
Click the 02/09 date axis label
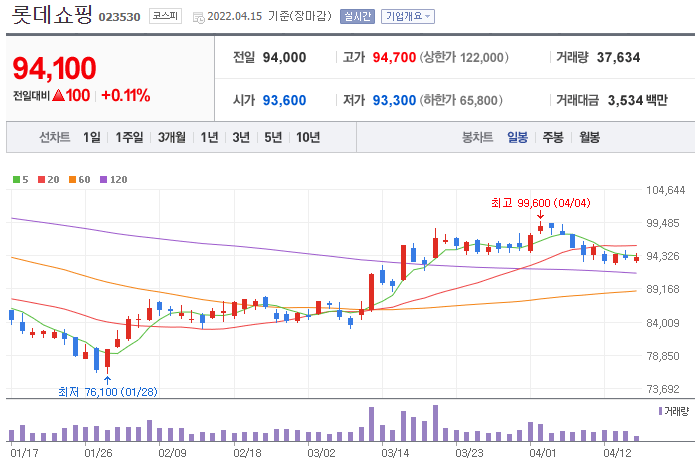172,453
